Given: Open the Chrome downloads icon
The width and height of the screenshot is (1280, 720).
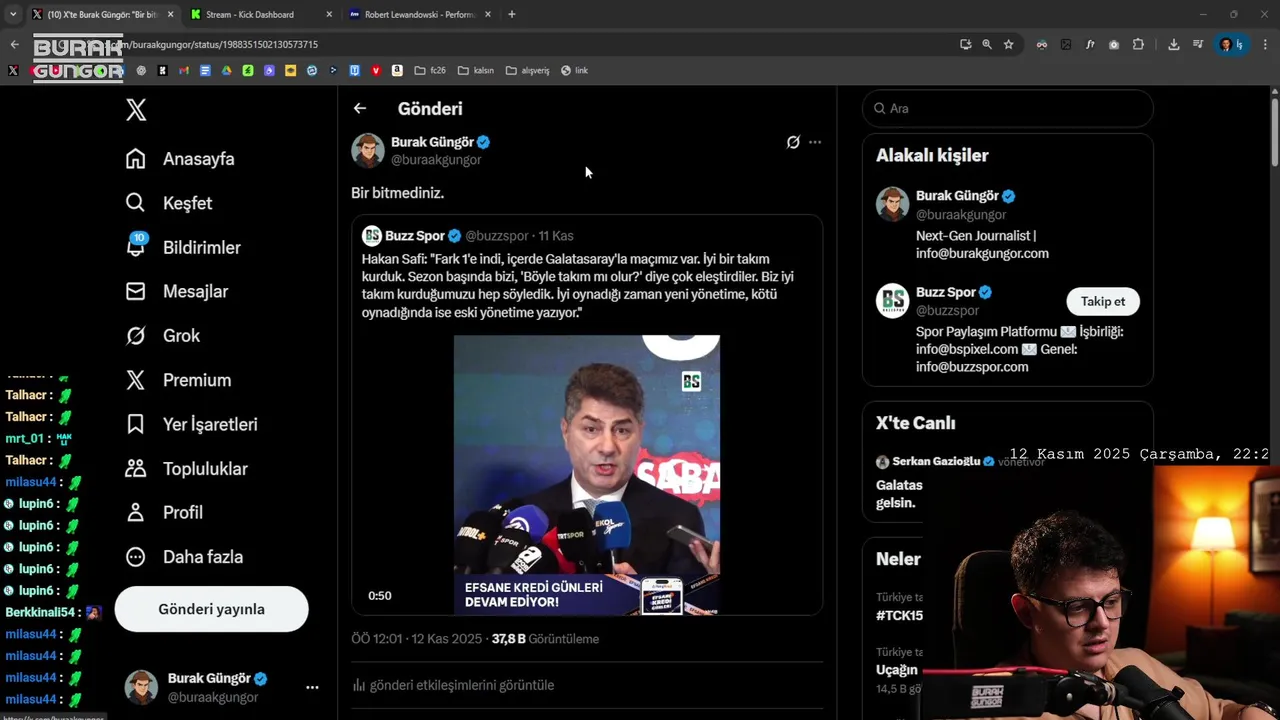Looking at the screenshot, I should pos(1174,44).
